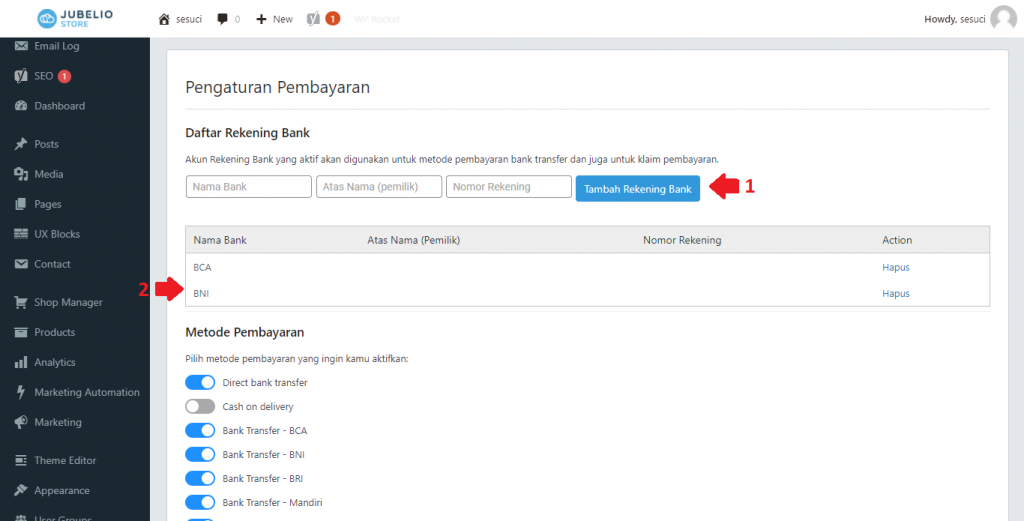Click the Media icon in sidebar
1024x521 pixels.
point(21,174)
